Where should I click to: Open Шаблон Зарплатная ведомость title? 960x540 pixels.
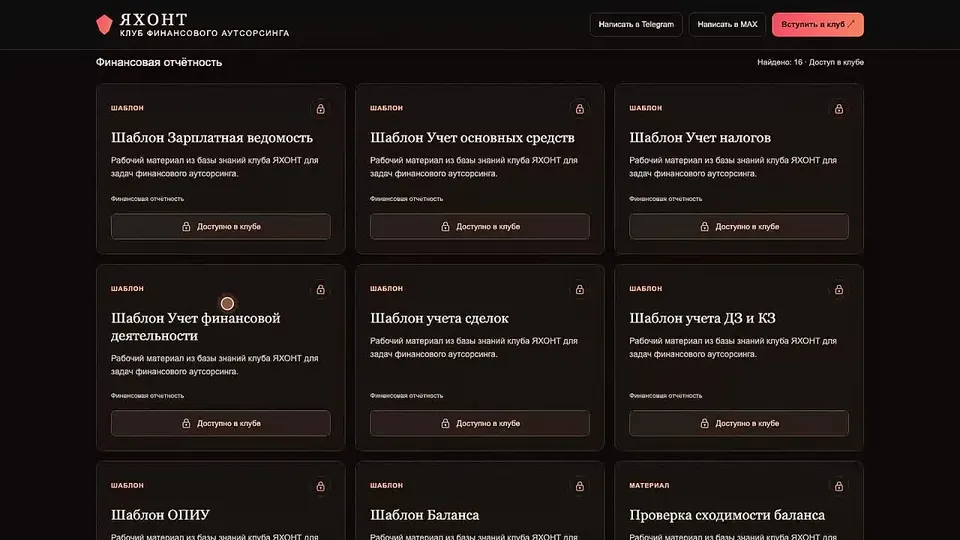212,138
